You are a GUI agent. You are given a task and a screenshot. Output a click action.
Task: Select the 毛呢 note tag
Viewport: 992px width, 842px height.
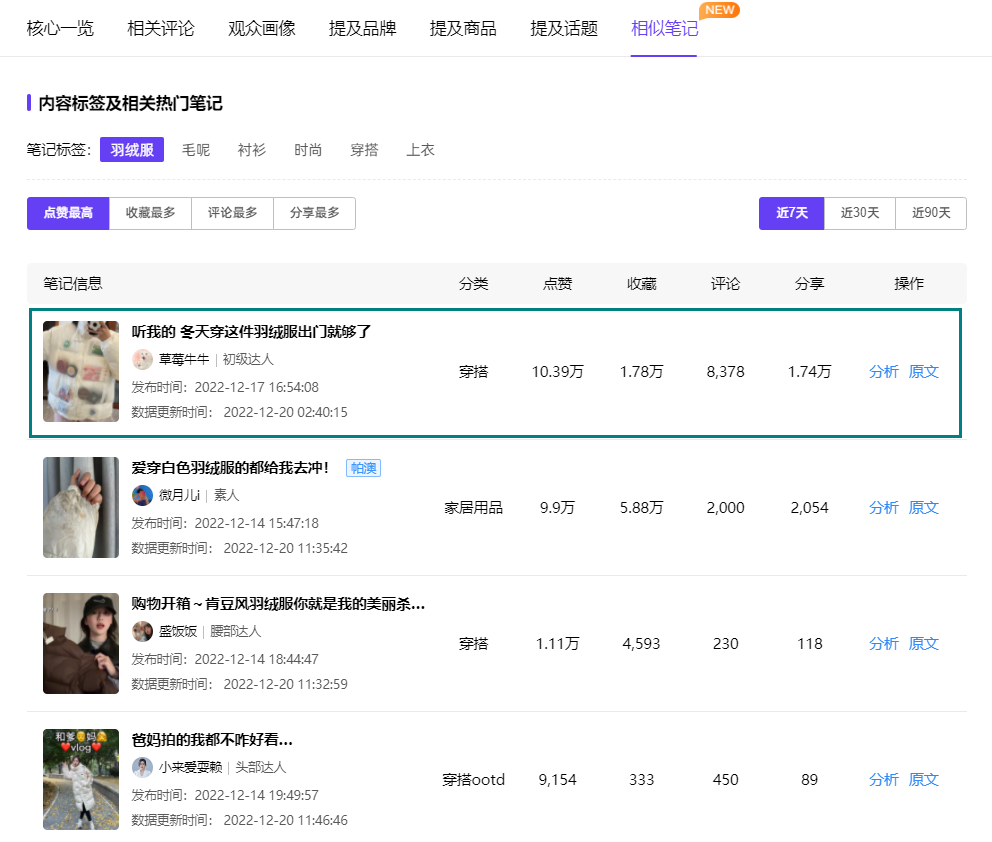point(196,150)
